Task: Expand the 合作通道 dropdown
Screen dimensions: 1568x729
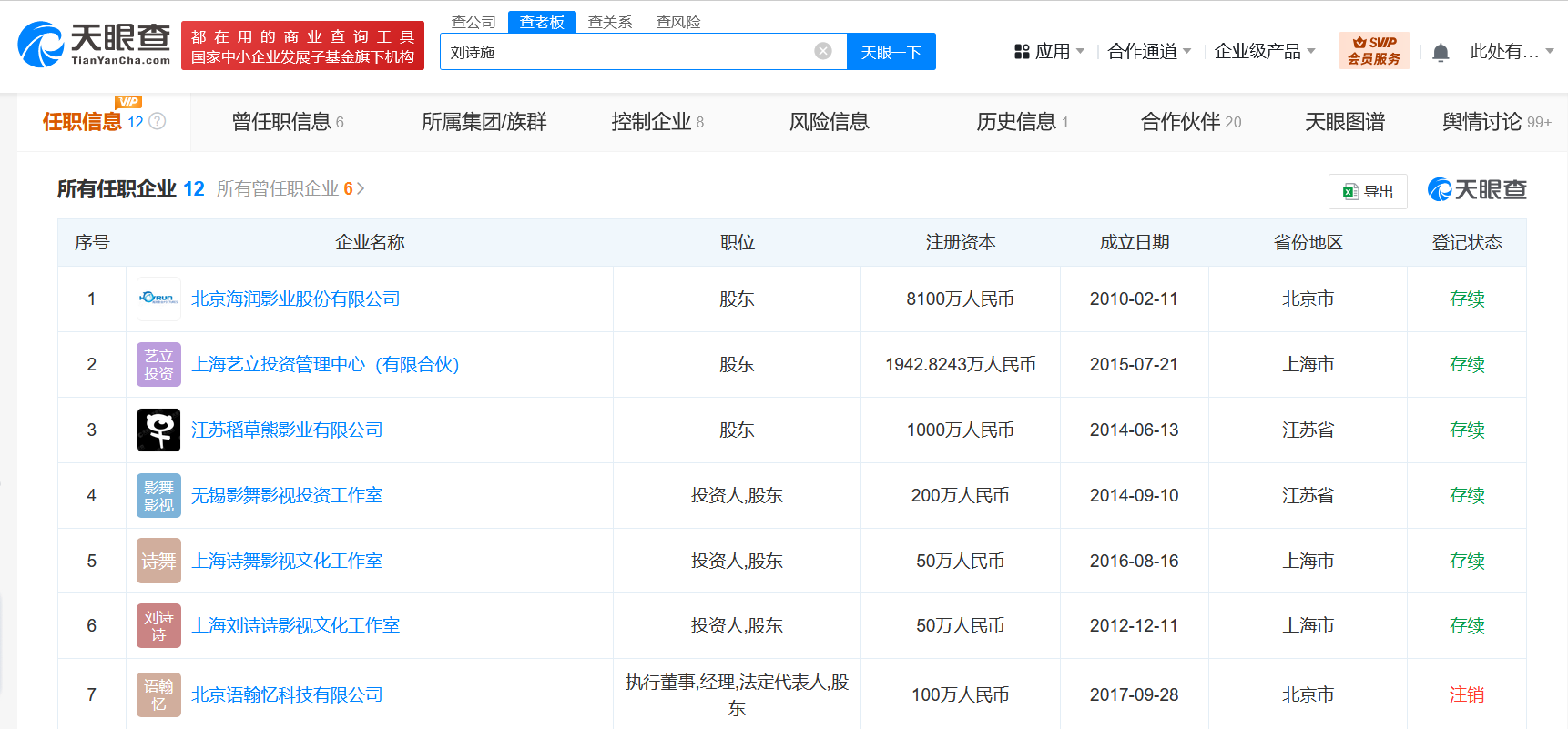Action: tap(1186, 51)
